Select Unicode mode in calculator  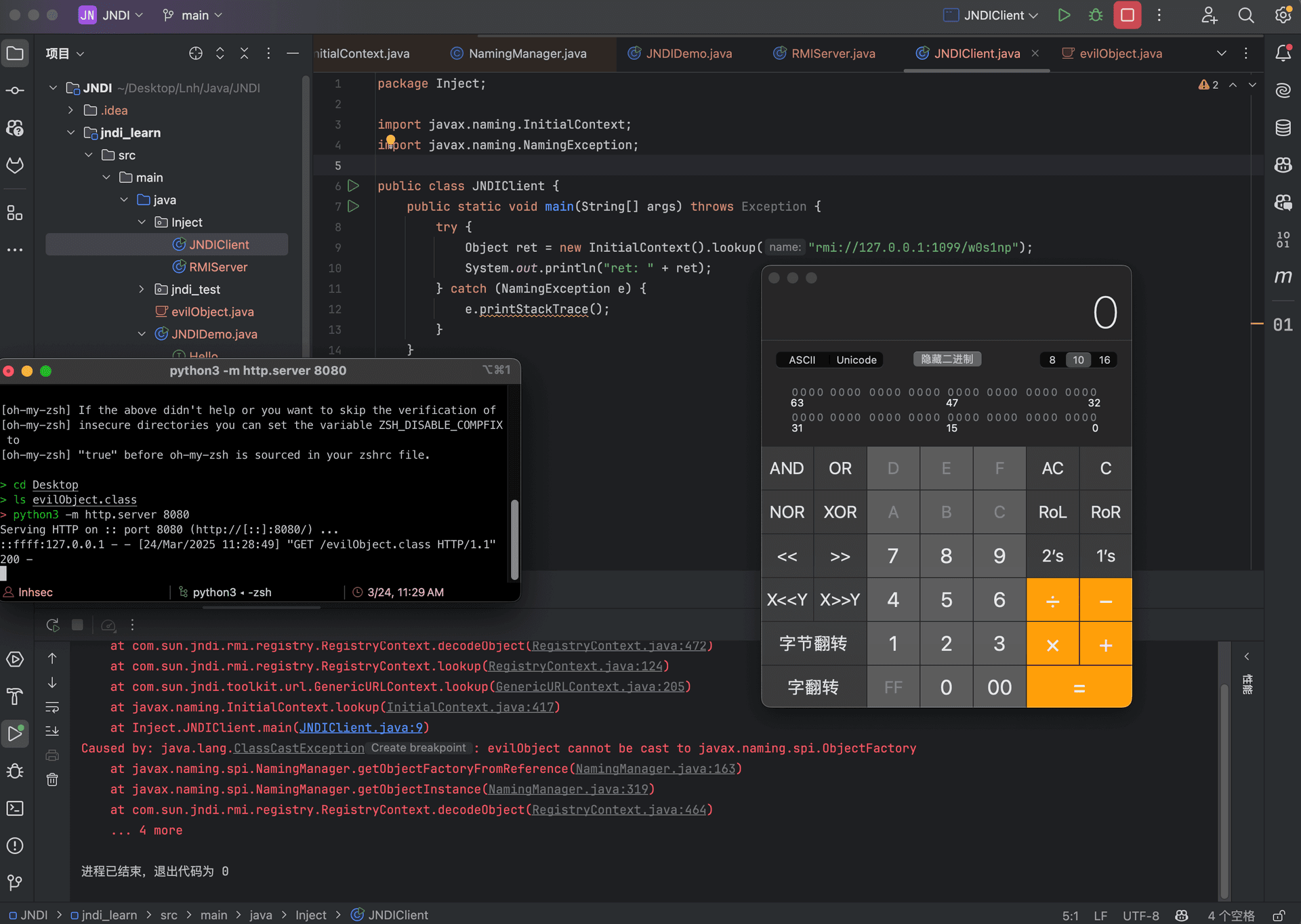(856, 360)
